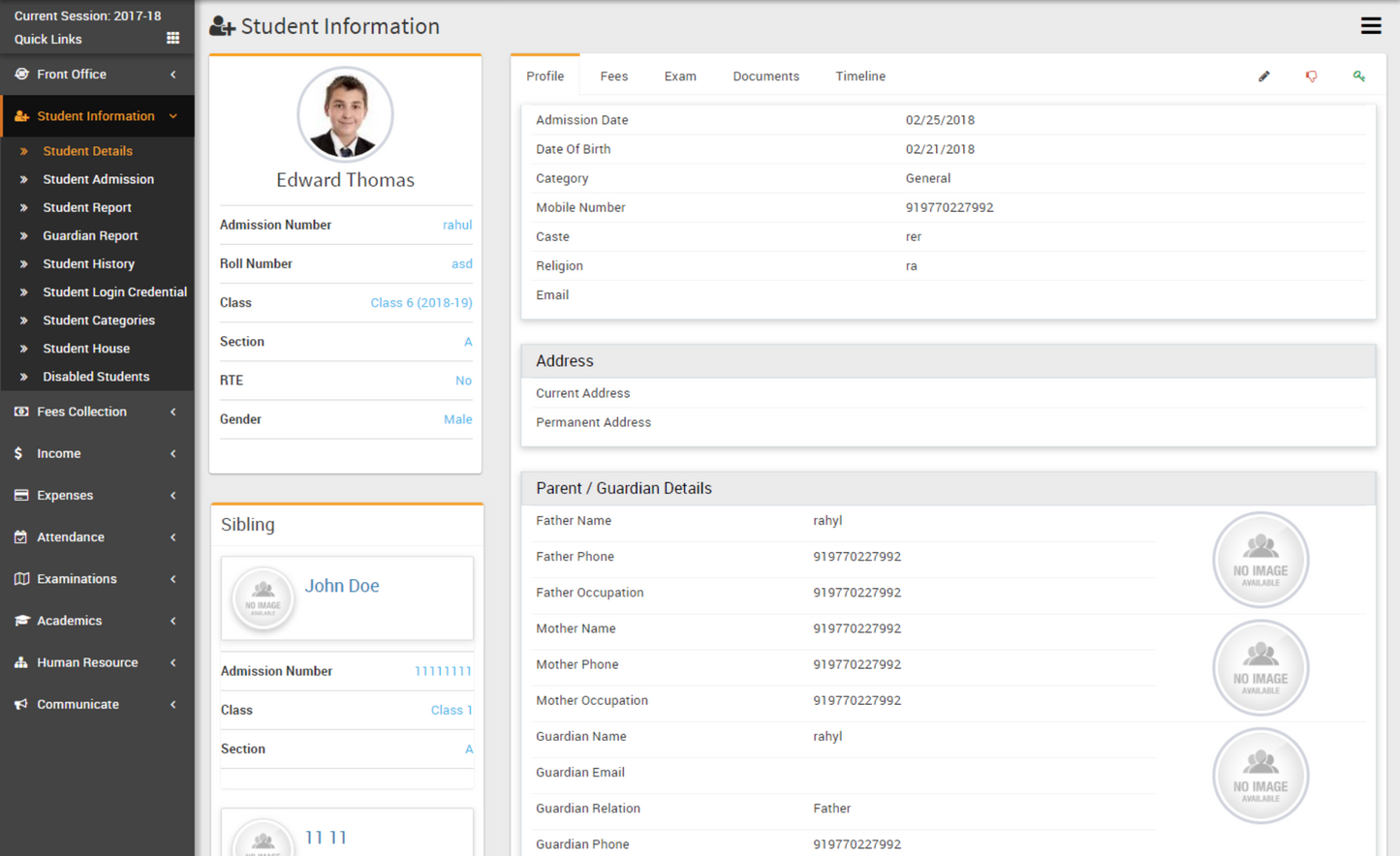Click Edward Thomas's profile photo

click(x=345, y=114)
